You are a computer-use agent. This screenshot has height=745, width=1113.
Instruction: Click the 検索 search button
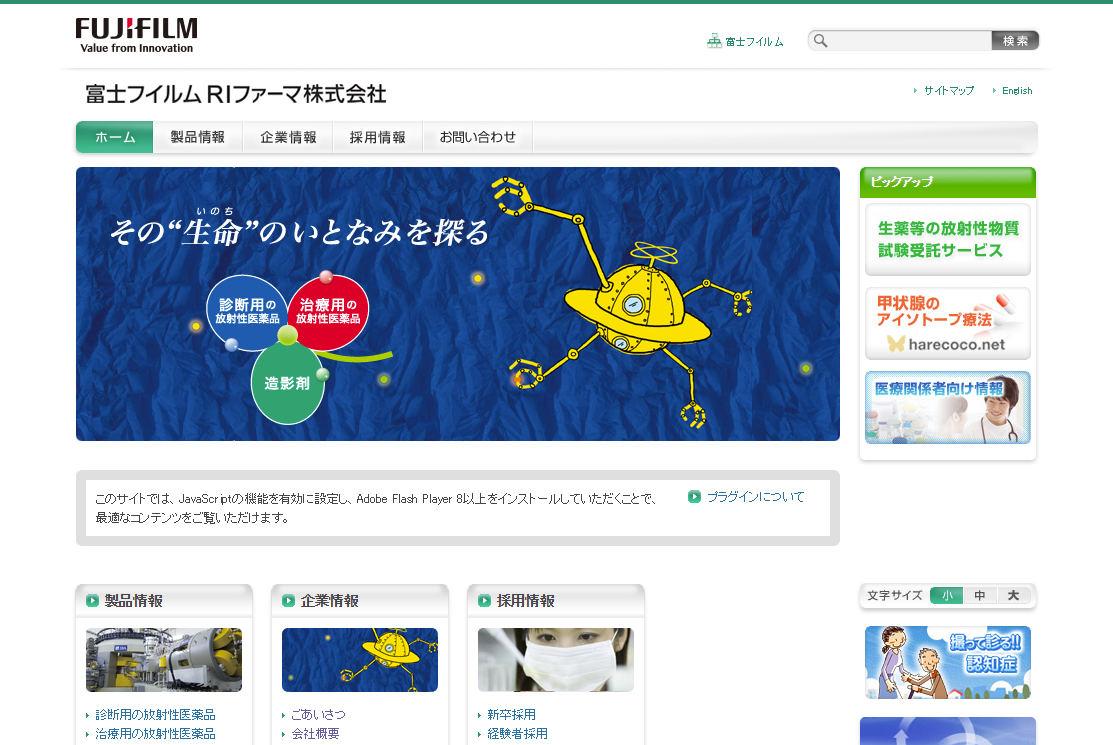coord(1015,40)
